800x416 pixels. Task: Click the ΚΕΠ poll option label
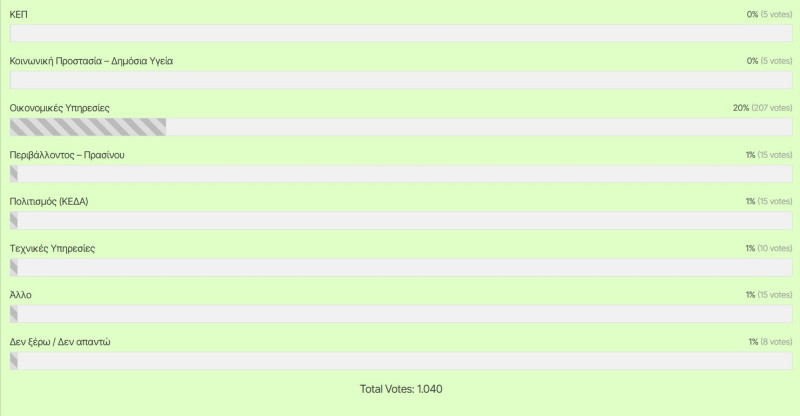[18, 14]
